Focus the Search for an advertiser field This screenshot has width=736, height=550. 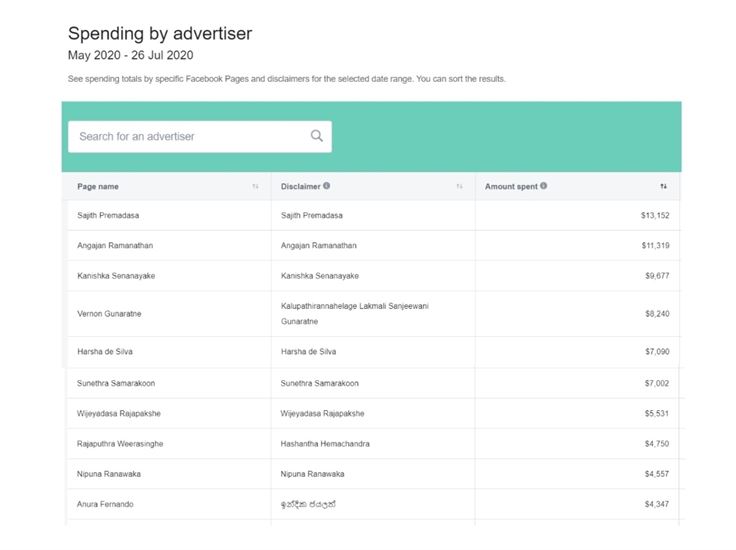click(200, 137)
